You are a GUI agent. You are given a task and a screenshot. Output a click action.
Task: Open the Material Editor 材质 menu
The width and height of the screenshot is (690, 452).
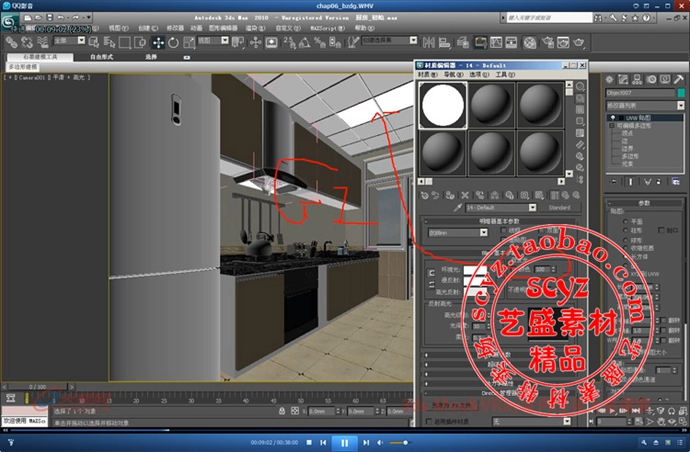427,74
